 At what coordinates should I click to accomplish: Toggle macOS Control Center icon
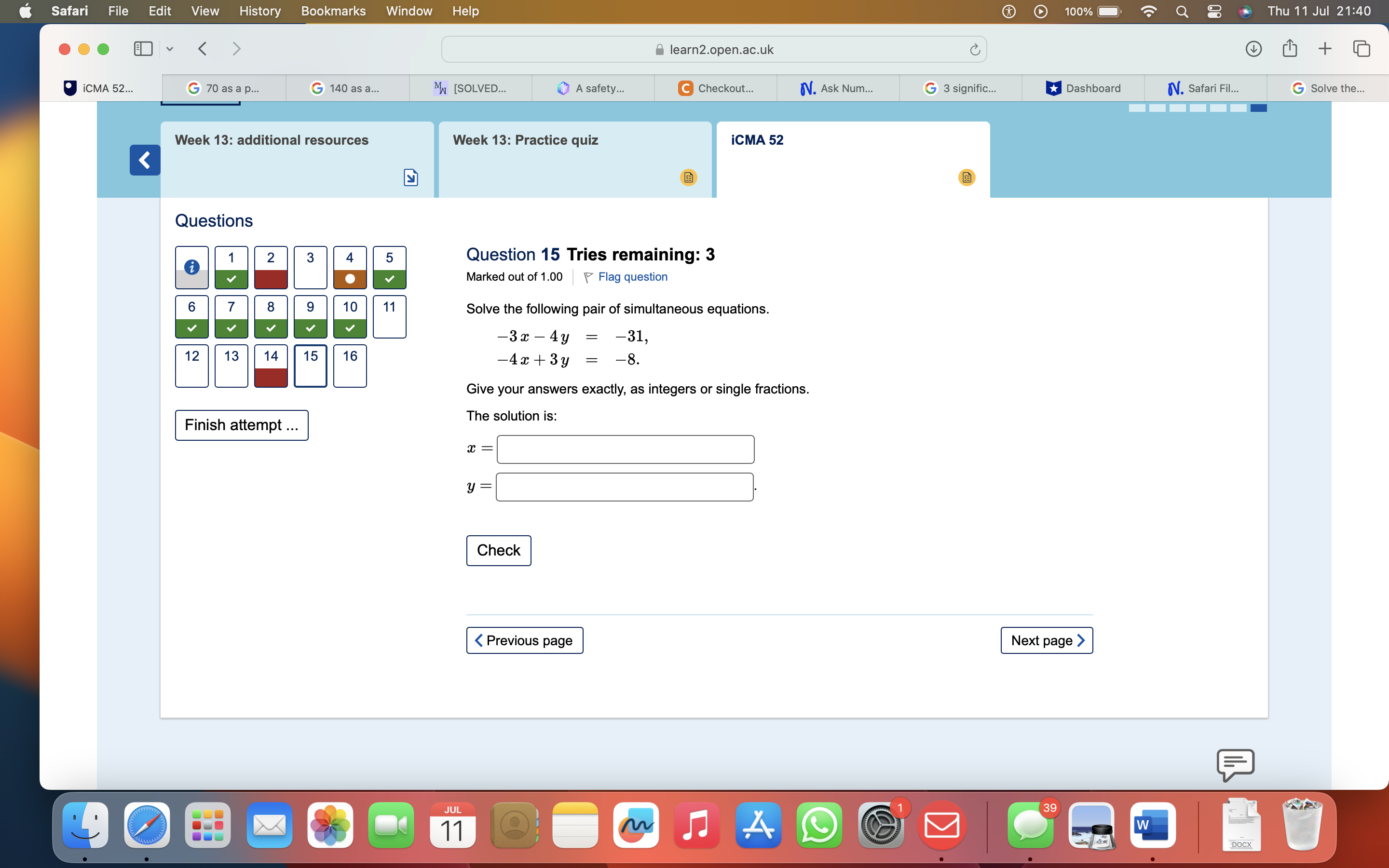pos(1214,11)
